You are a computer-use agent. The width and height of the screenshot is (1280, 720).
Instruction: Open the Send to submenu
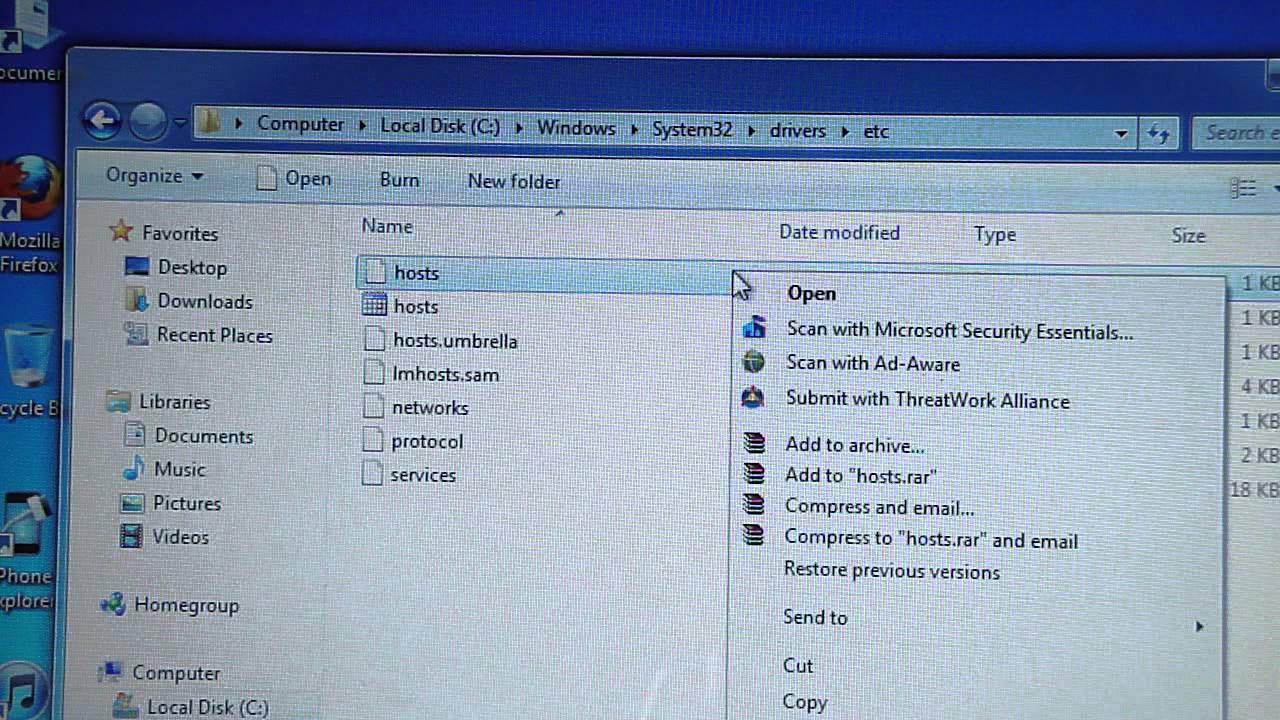(x=815, y=618)
